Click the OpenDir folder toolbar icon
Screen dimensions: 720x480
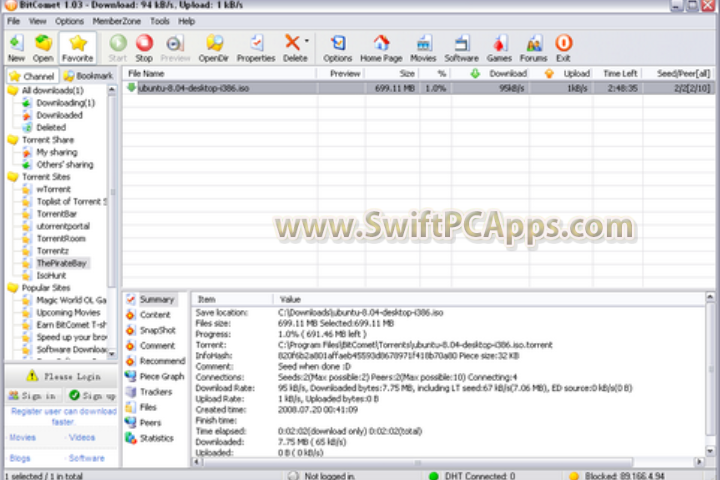coord(214,48)
